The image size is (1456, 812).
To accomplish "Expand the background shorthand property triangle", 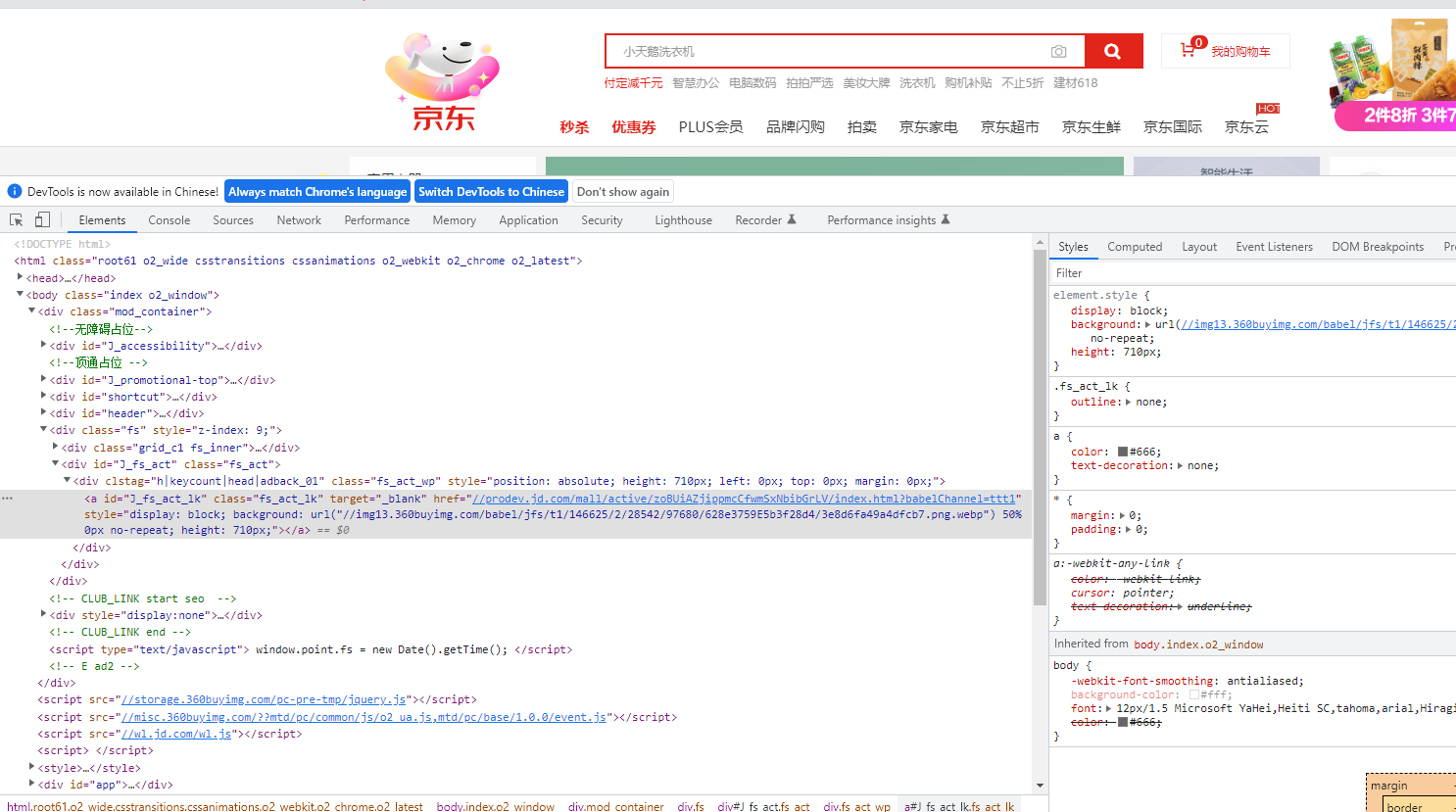I will point(1147,324).
